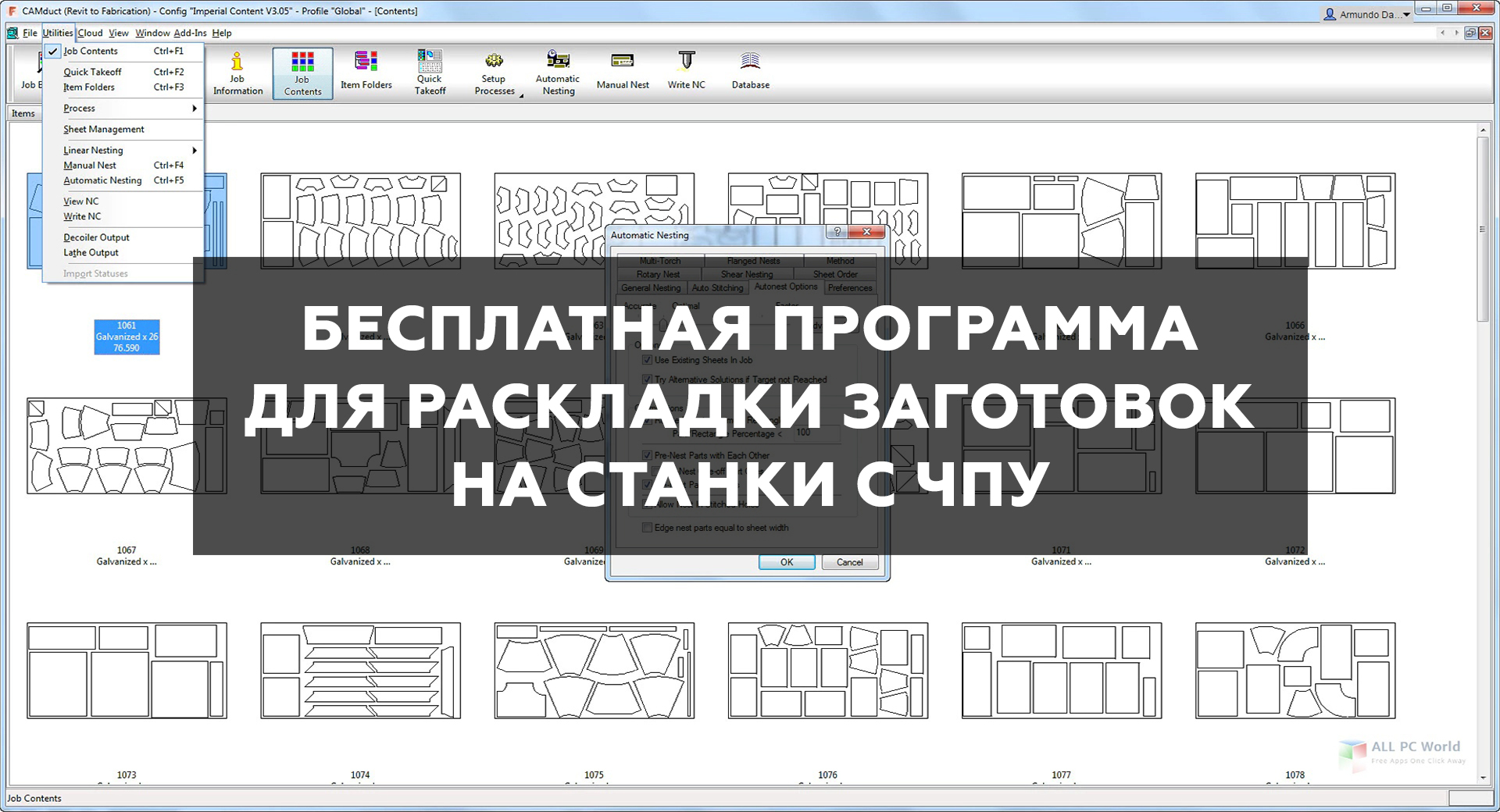
Task: Expand the Process submenu
Action: [x=125, y=109]
